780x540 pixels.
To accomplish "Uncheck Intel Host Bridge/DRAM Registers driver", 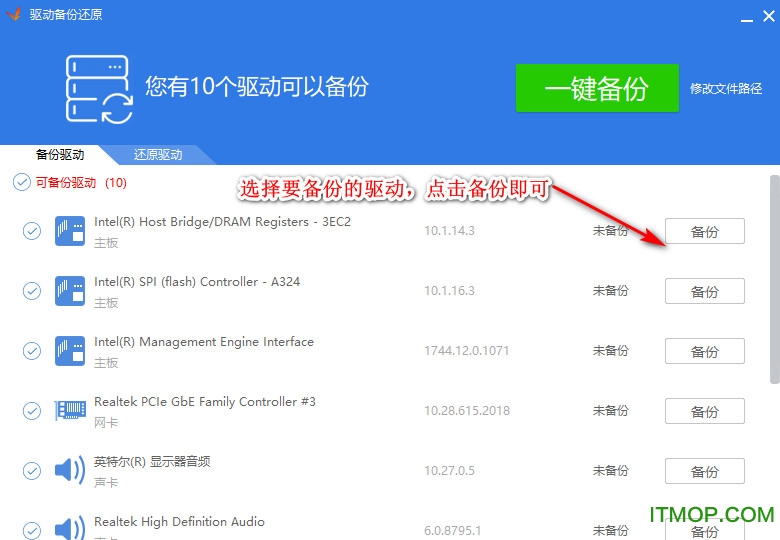I will (x=32, y=231).
